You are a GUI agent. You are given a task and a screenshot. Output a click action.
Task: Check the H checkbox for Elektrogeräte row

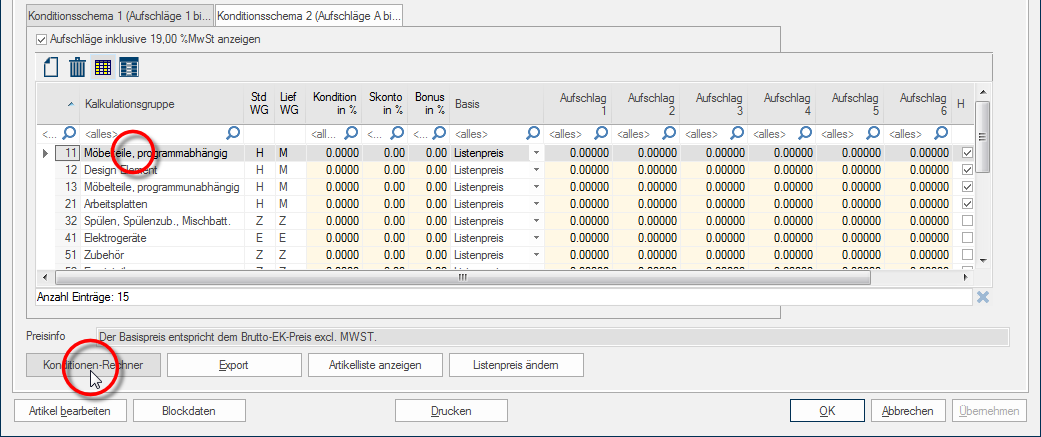[x=966, y=238]
